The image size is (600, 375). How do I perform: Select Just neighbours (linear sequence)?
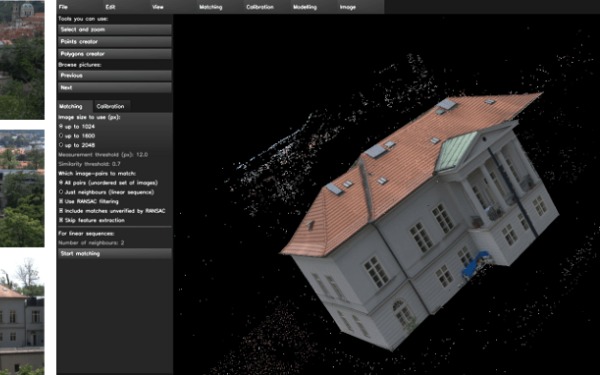pos(106,192)
